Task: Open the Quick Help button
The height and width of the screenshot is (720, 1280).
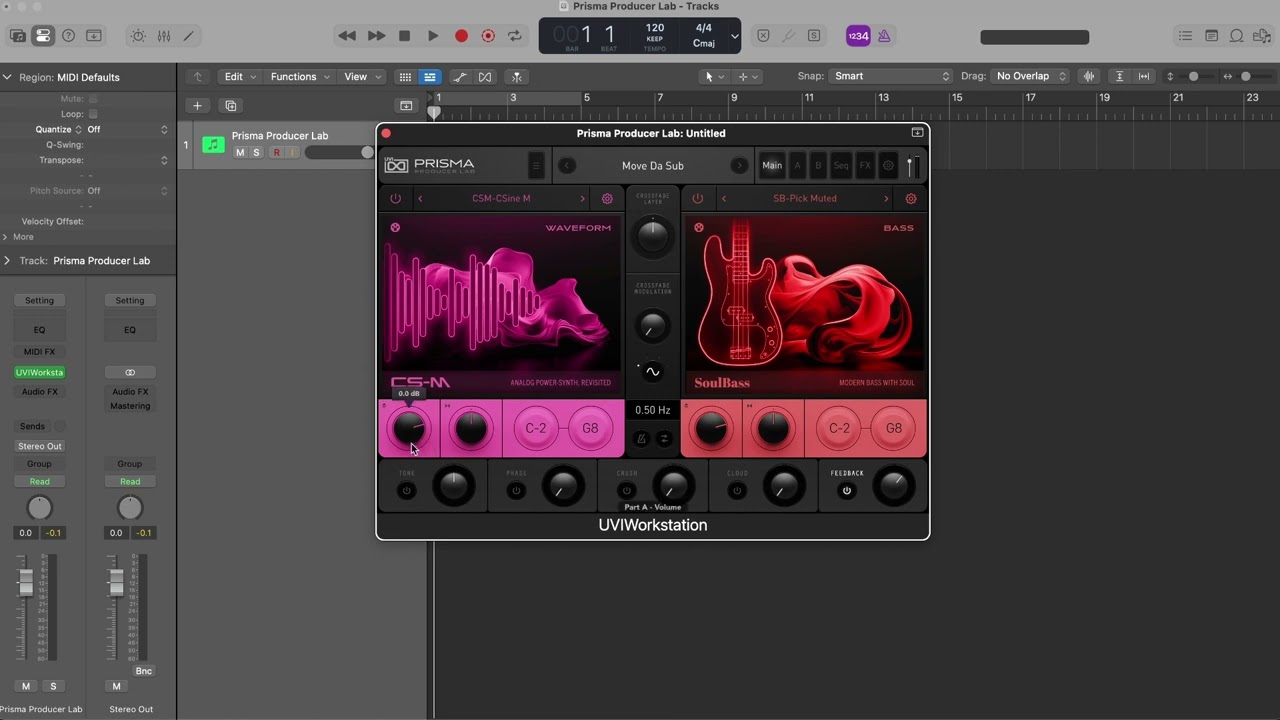Action: click(x=68, y=36)
